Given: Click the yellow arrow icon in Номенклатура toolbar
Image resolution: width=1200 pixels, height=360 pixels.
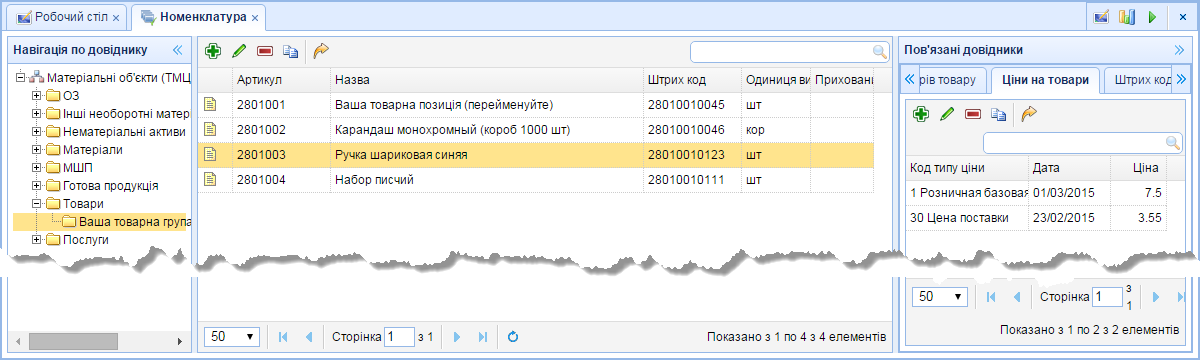Looking at the screenshot, I should (321, 50).
